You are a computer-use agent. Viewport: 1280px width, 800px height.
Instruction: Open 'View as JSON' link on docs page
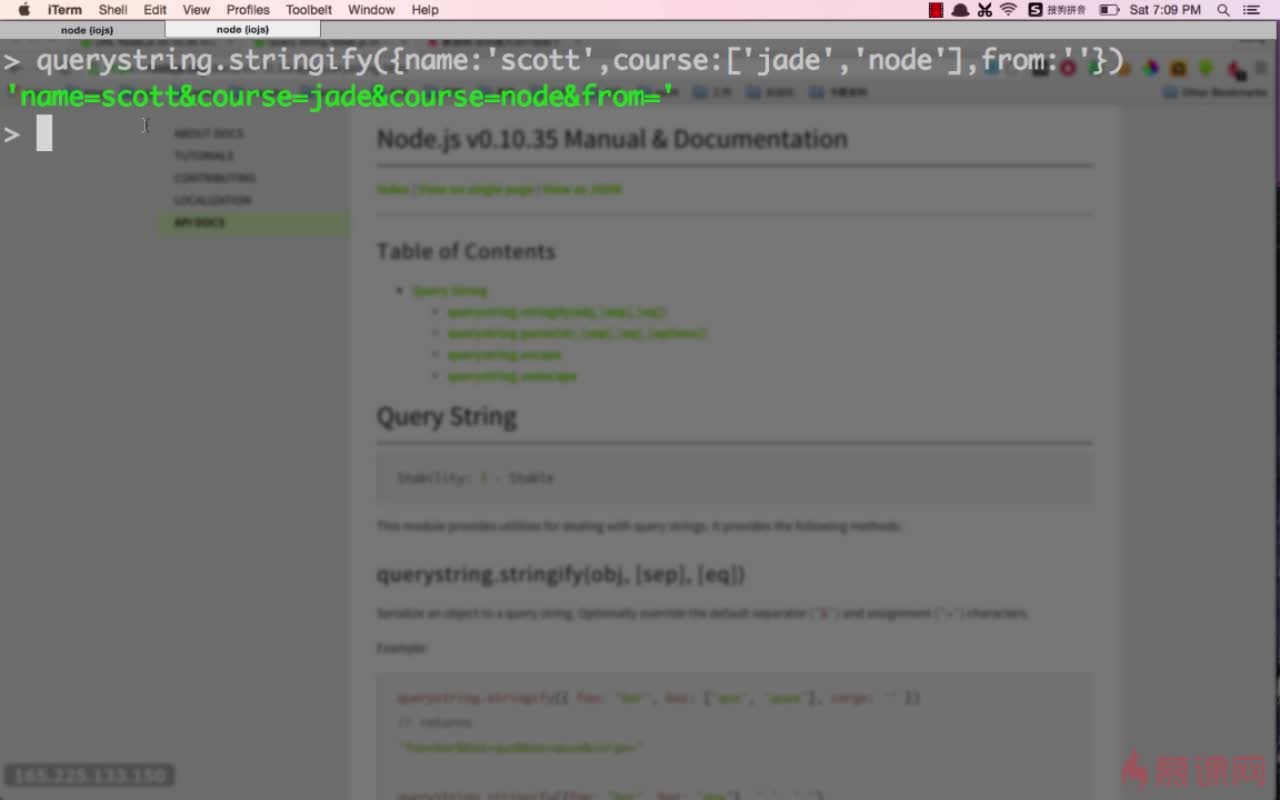click(x=582, y=189)
